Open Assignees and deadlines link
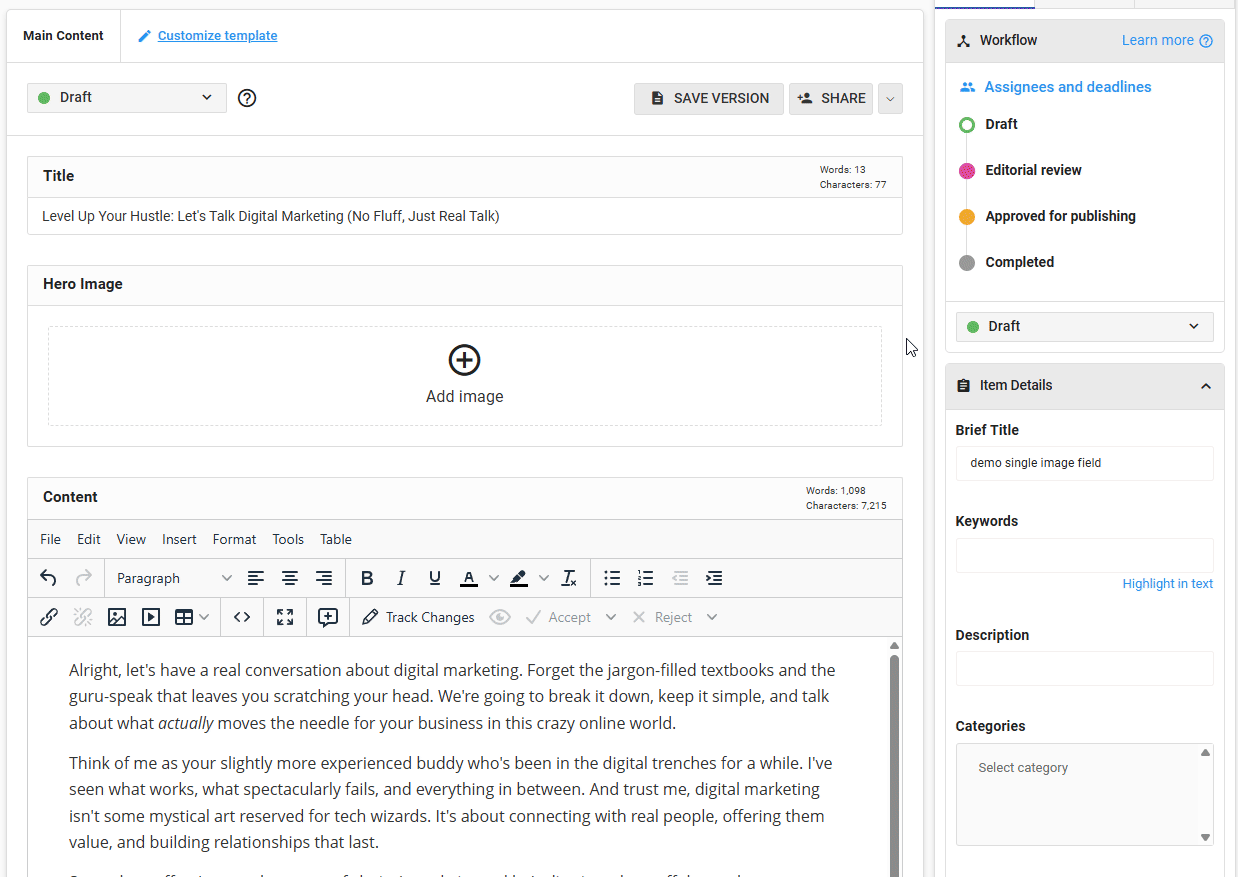Viewport: 1238px width, 877px height. (x=1067, y=87)
